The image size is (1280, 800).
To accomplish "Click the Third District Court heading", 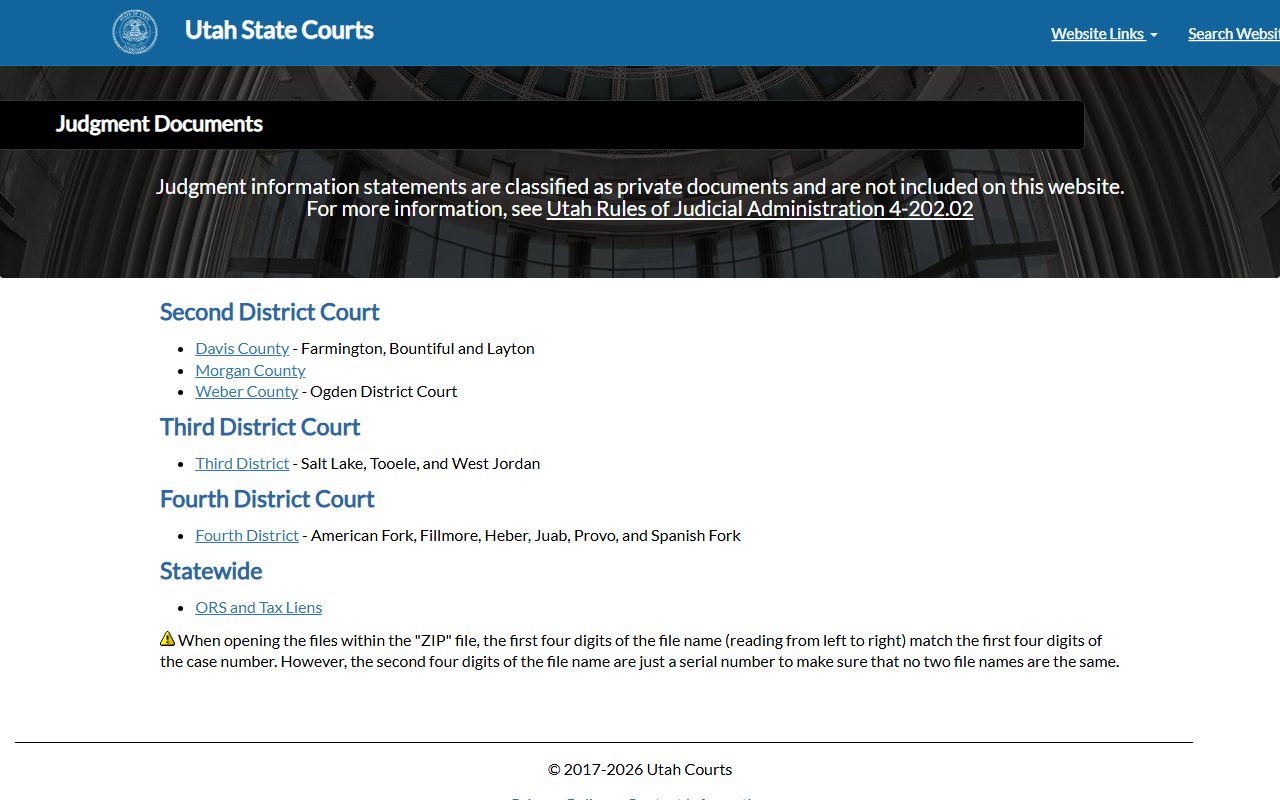I will pyautogui.click(x=260, y=427).
